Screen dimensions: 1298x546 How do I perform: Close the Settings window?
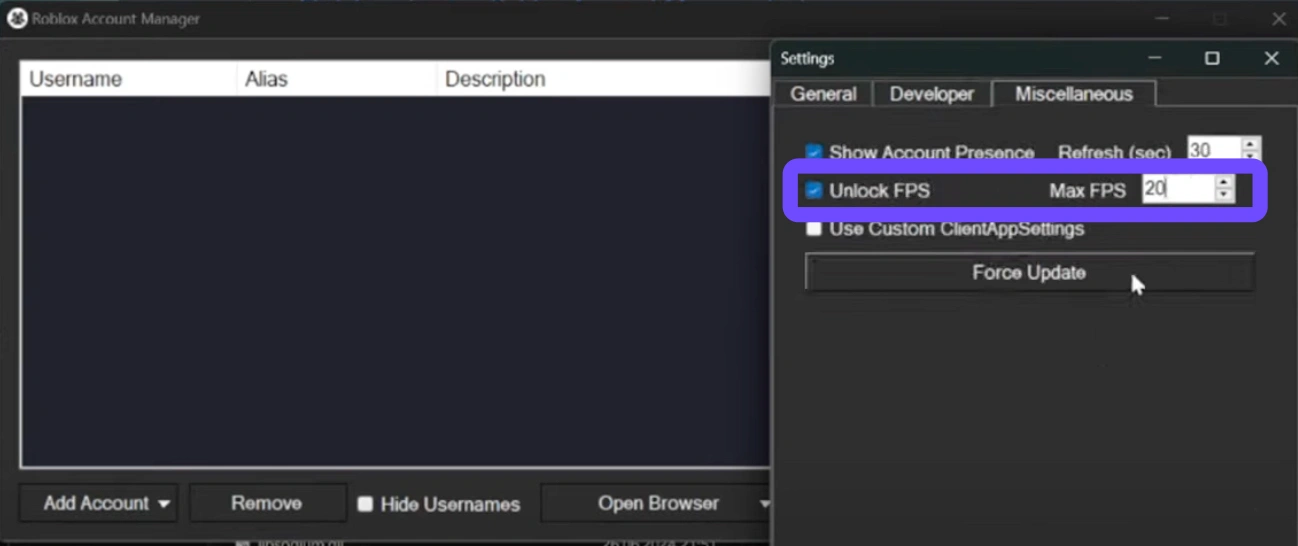tap(1271, 58)
